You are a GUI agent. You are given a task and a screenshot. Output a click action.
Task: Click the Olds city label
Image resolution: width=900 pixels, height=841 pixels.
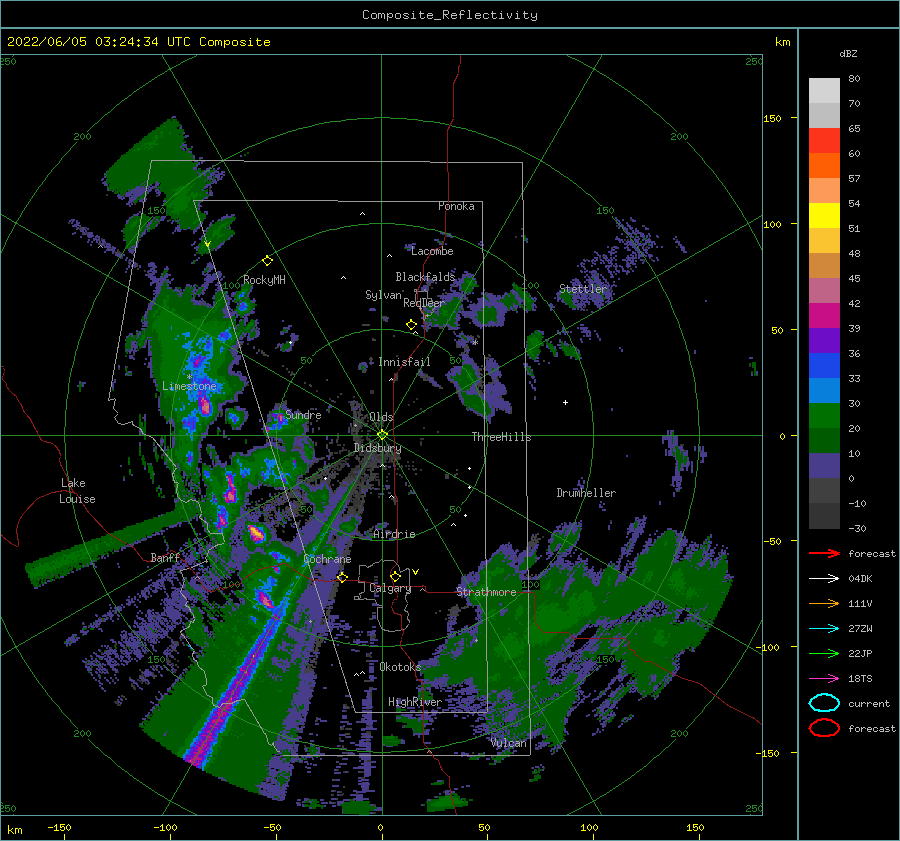point(381,417)
